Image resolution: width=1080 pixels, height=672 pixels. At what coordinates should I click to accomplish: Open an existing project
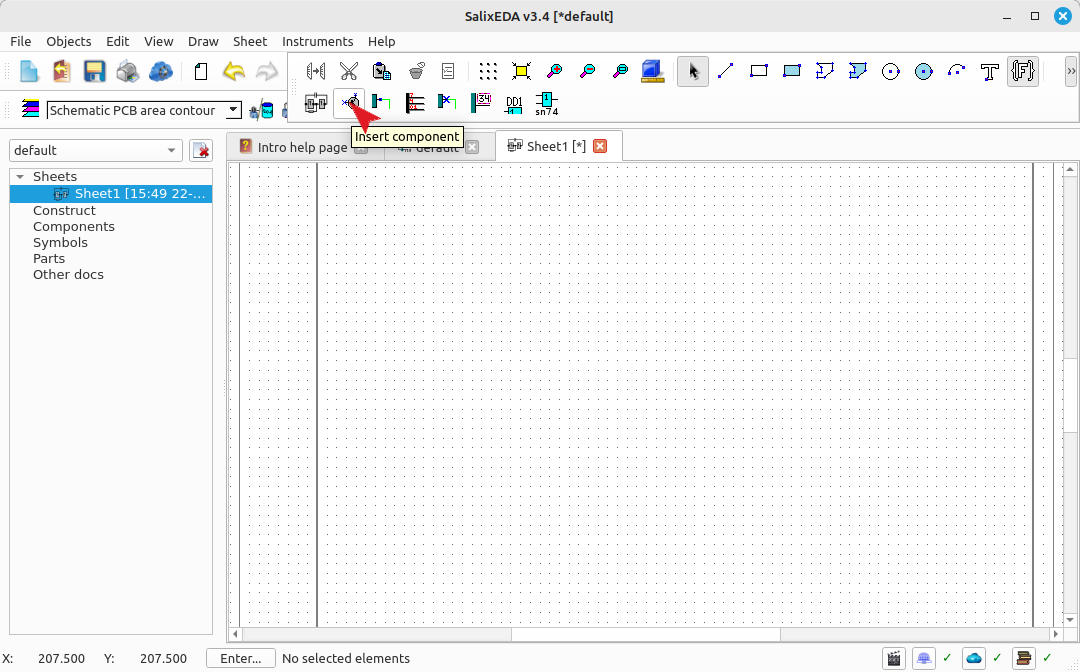pyautogui.click(x=62, y=71)
